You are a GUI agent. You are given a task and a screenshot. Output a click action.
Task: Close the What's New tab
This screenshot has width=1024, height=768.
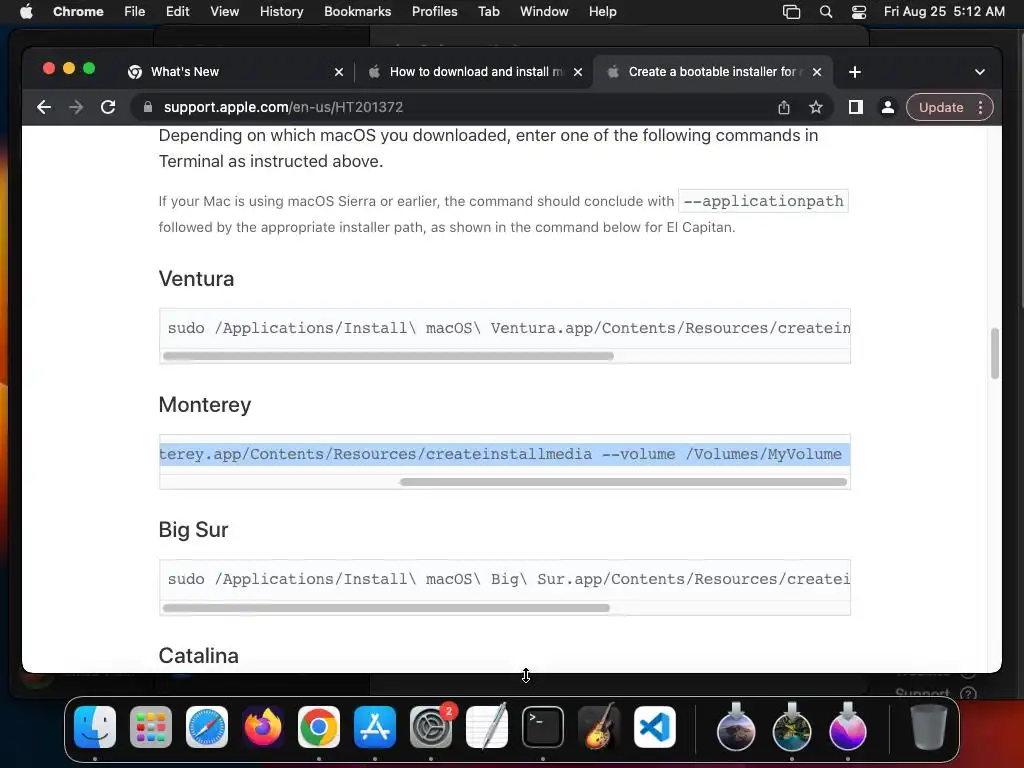(x=339, y=72)
